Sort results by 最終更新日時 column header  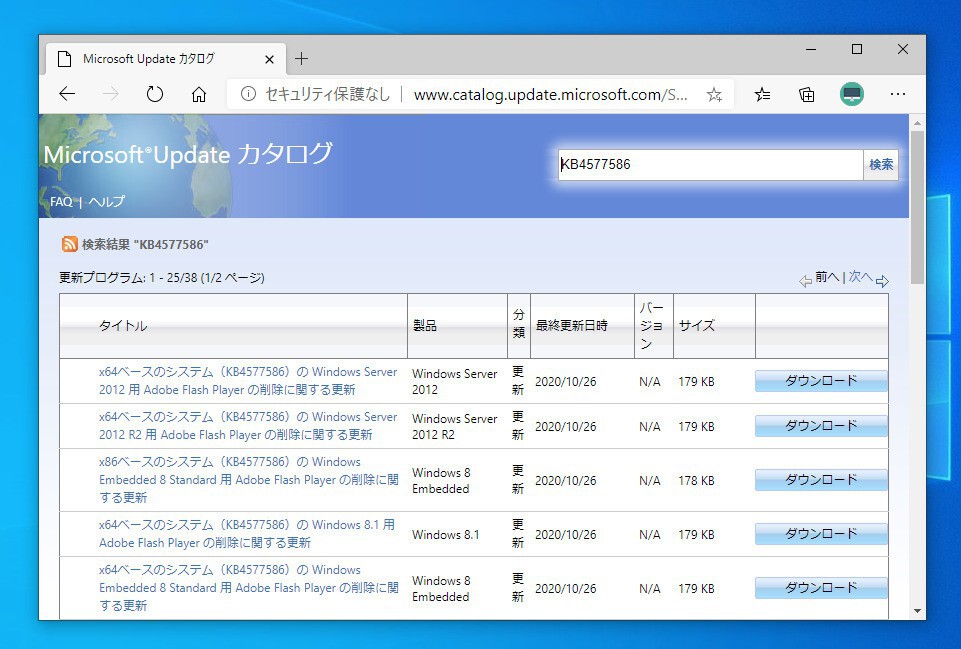(571, 326)
